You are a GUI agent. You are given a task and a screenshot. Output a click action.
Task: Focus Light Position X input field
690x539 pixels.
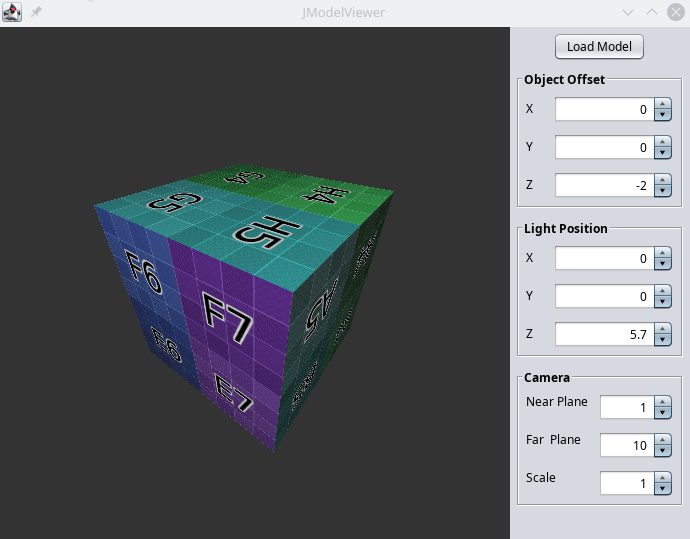pyautogui.click(x=605, y=258)
